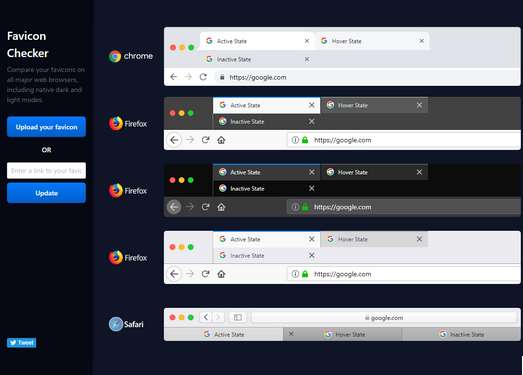
Task: Select Inactive State tab in light Firefox
Action: point(266,256)
